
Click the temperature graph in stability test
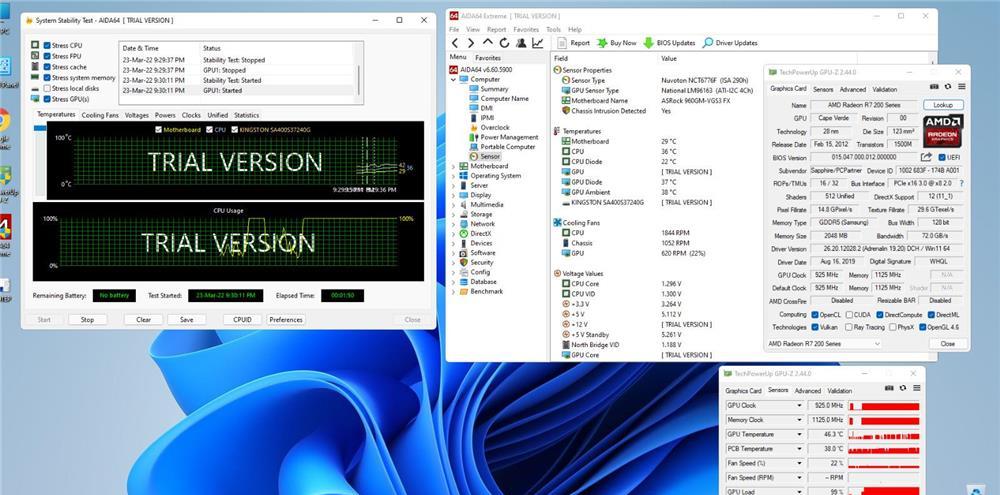235,161
